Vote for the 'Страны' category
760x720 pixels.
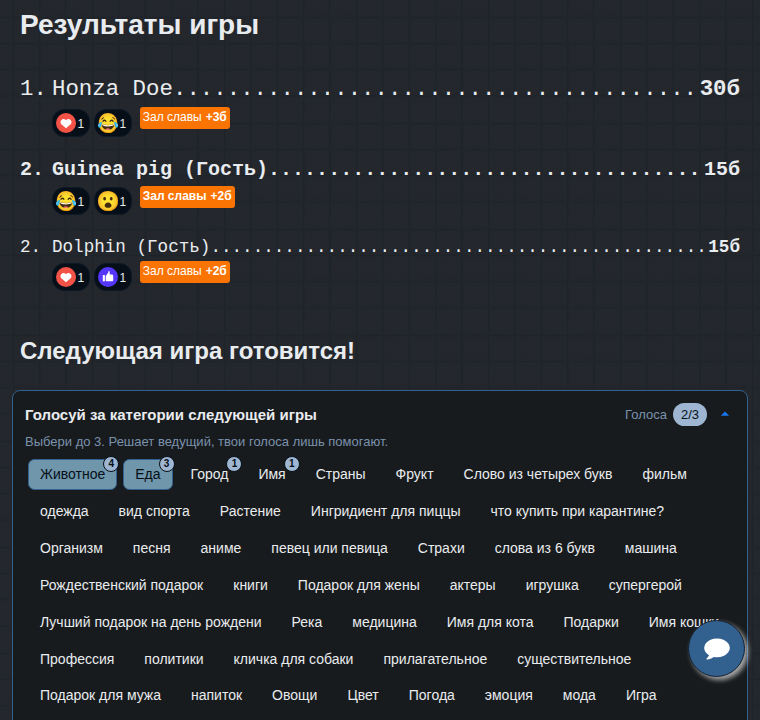point(340,474)
